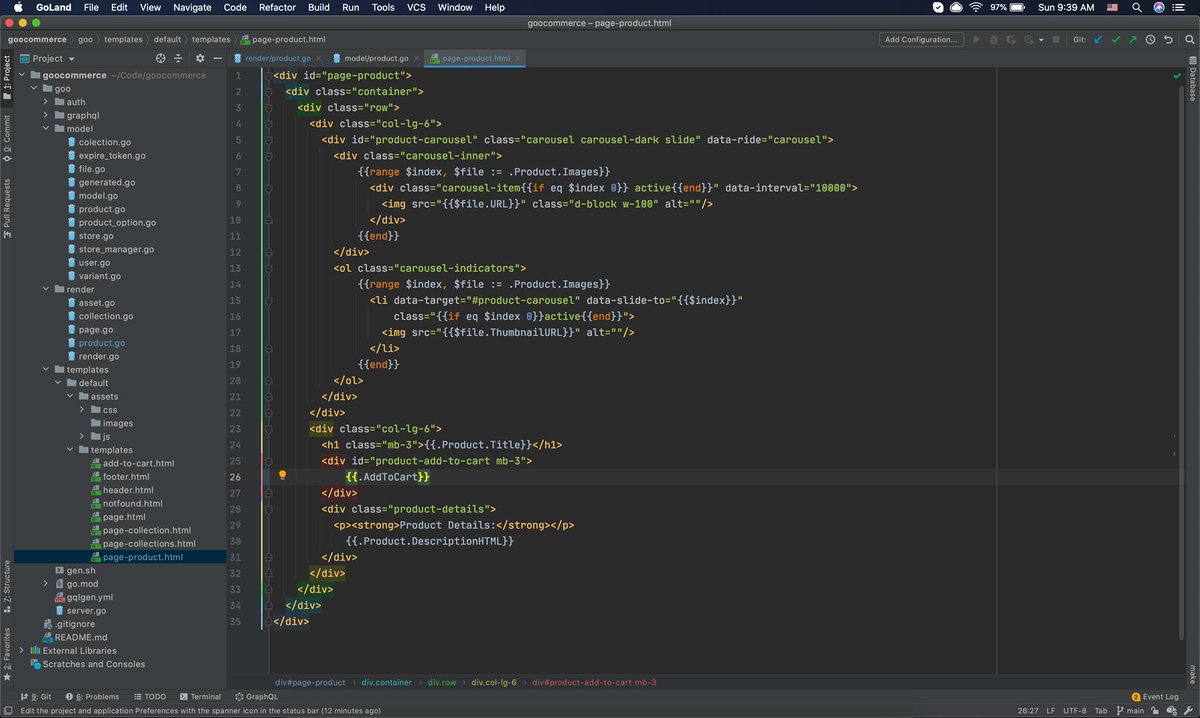
Task: Open the Navigate menu
Action: (191, 7)
